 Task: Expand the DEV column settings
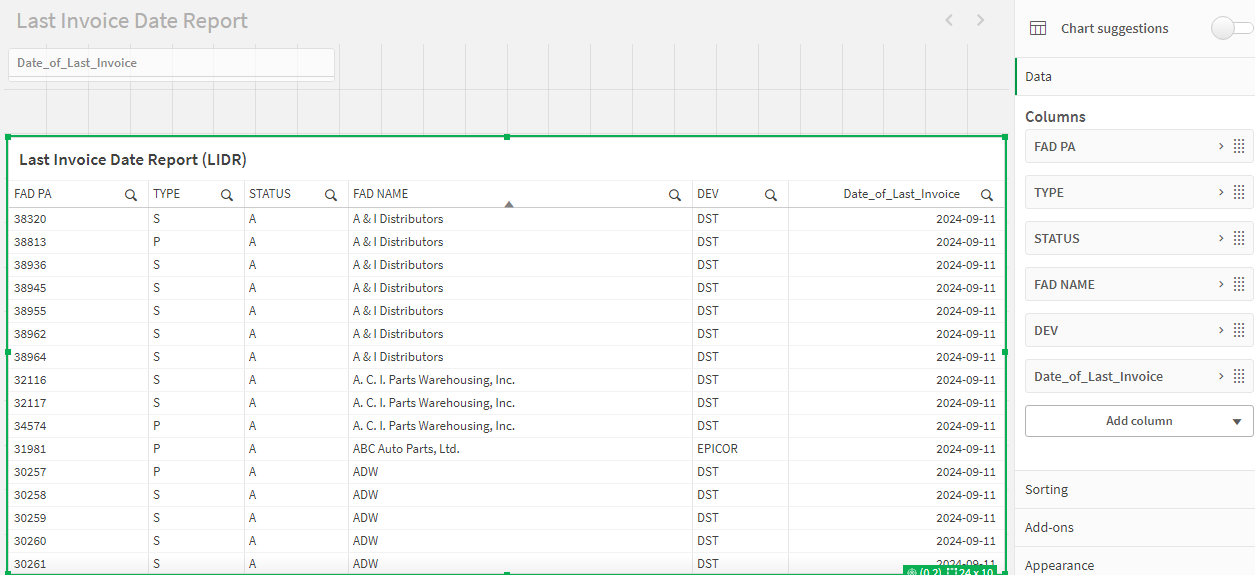click(1221, 330)
